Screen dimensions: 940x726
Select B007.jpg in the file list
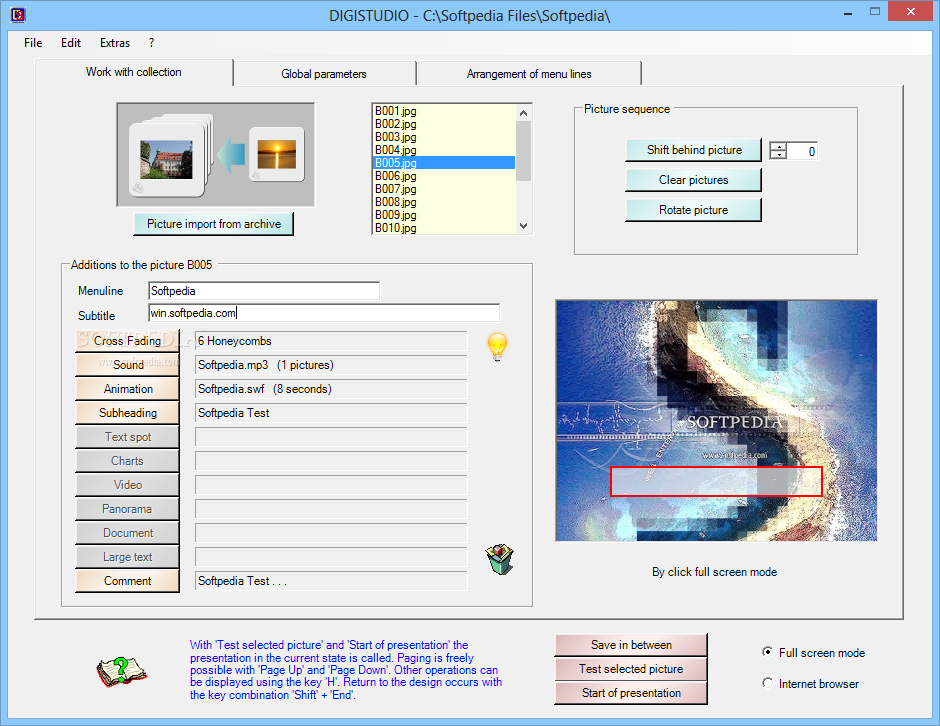(x=444, y=189)
